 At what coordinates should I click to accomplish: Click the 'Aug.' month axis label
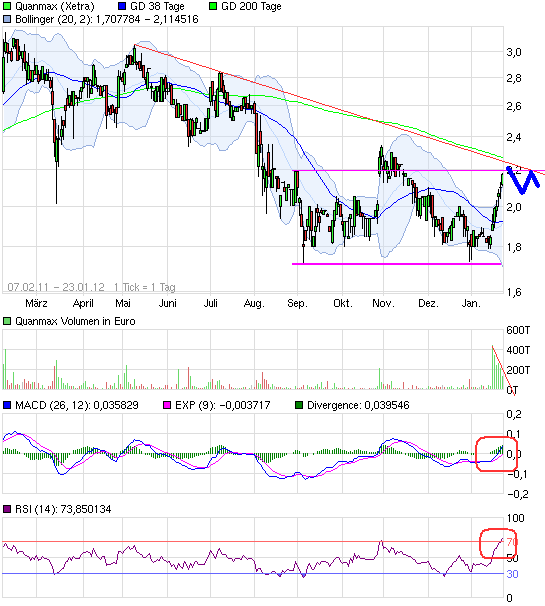[x=254, y=304]
